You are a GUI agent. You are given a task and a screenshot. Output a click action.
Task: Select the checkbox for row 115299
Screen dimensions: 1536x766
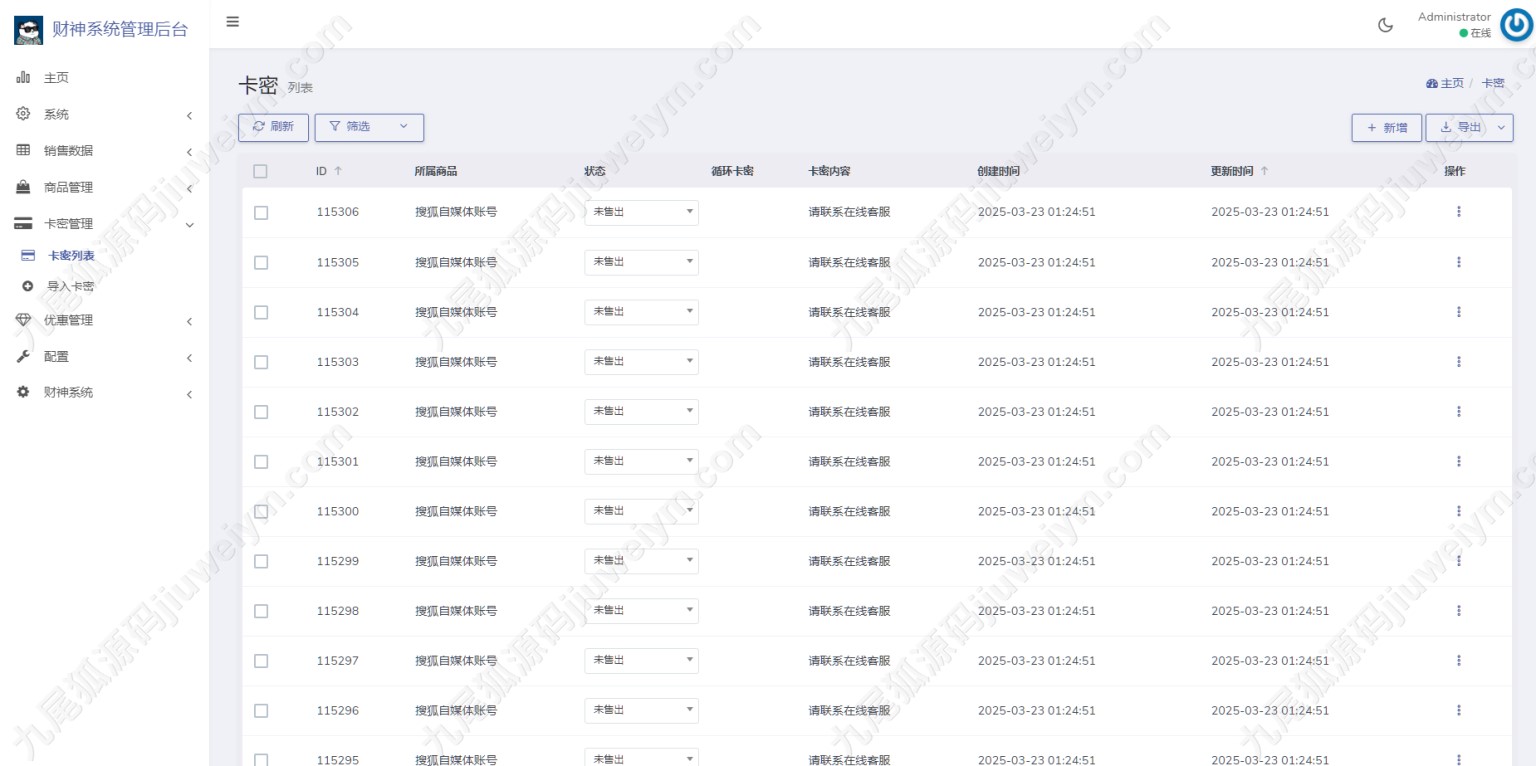pyautogui.click(x=261, y=561)
